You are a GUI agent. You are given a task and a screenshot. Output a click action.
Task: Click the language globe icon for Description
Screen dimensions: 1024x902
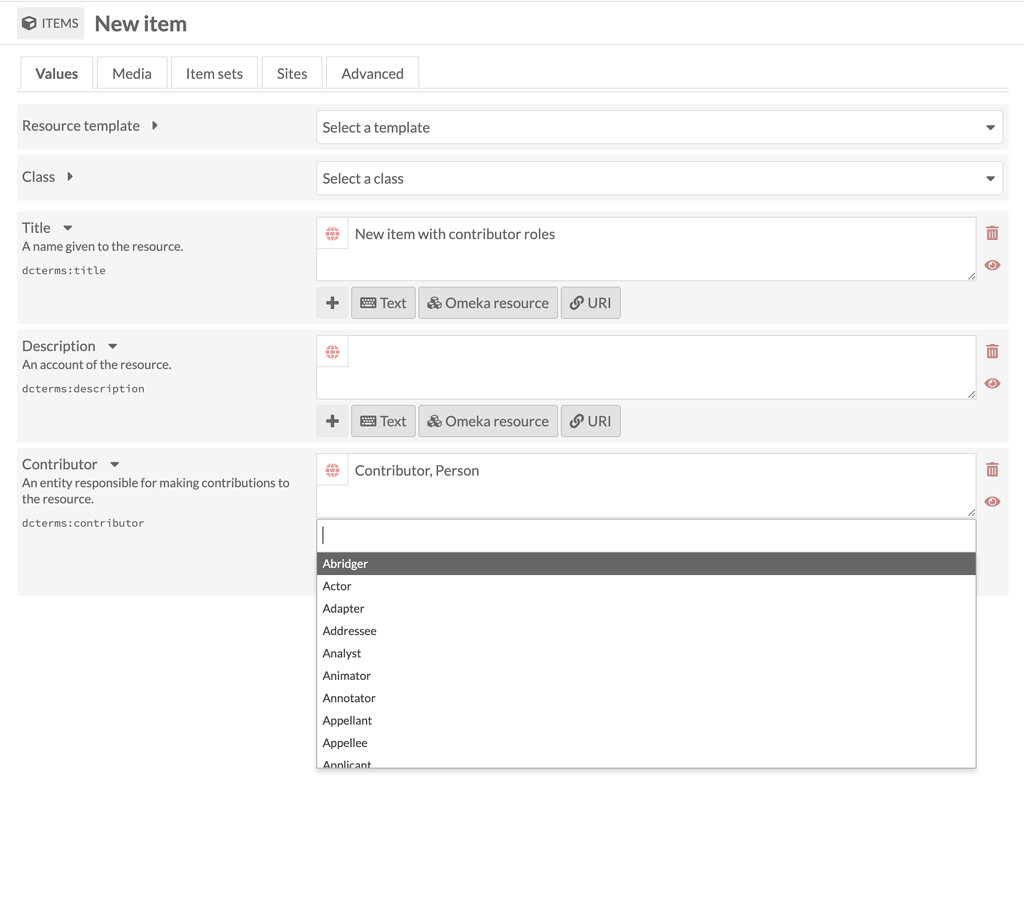[x=334, y=352]
